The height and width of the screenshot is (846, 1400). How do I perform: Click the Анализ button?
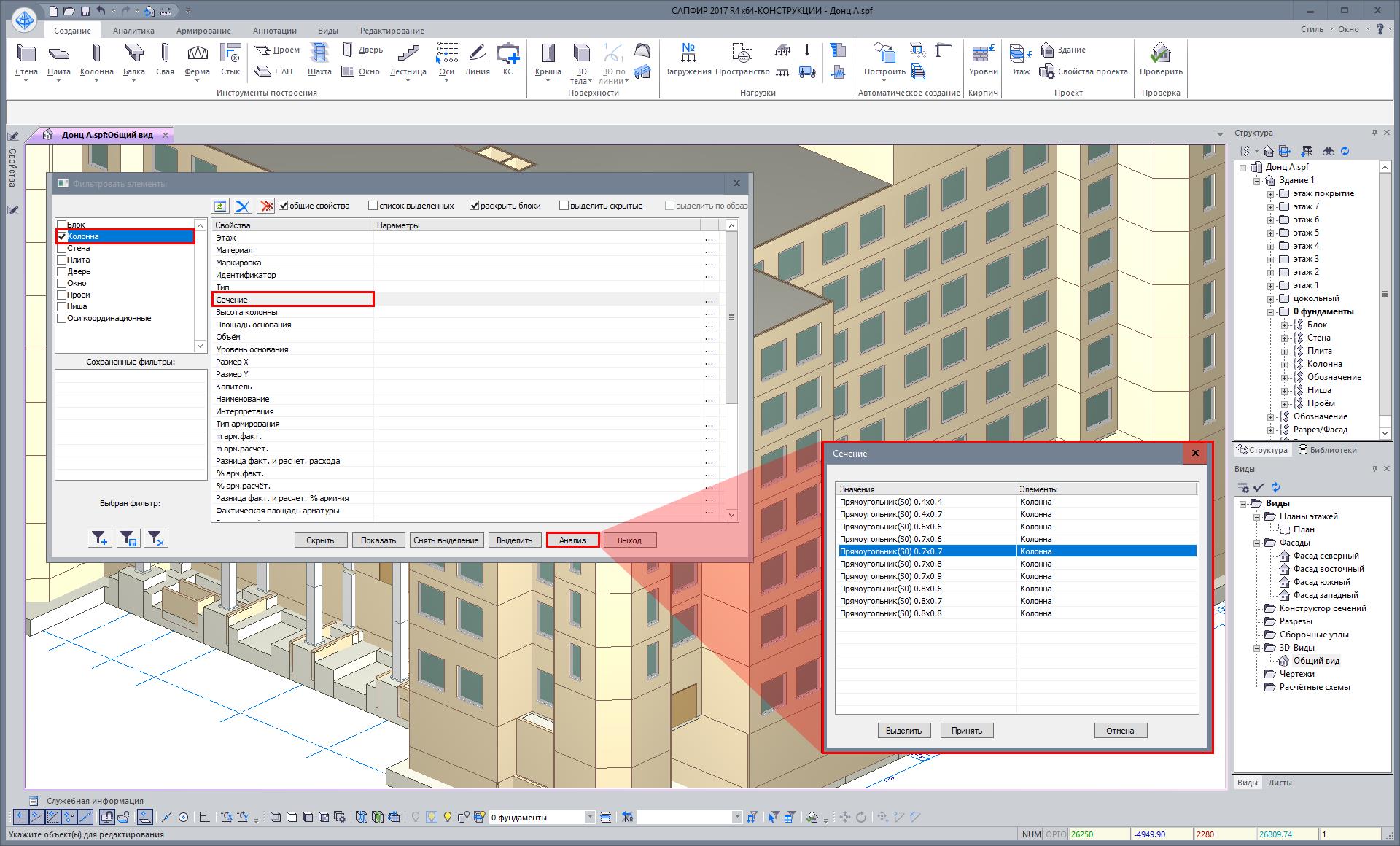[x=572, y=540]
